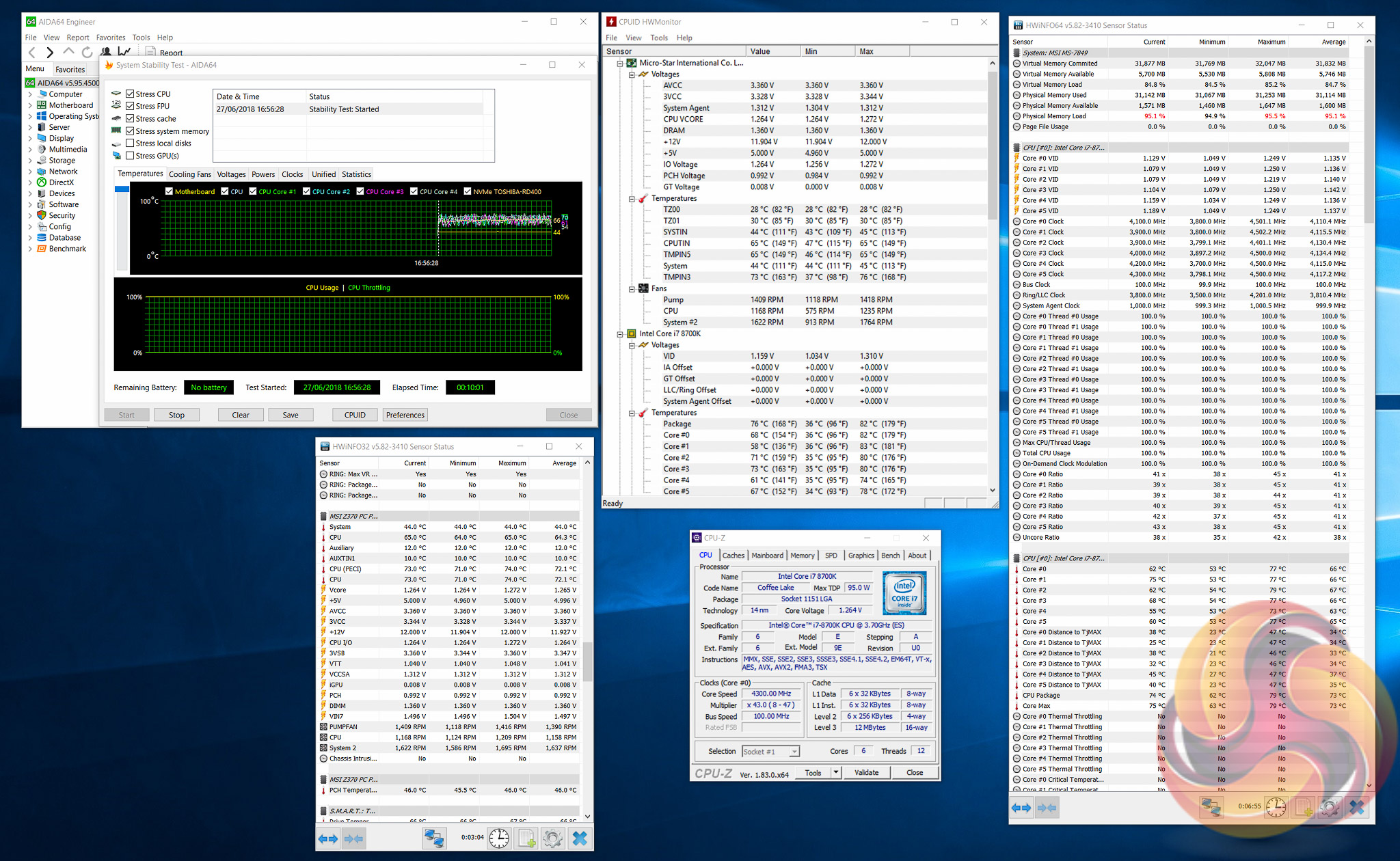Click HWiNFO64 blue X close sensors icon
The height and width of the screenshot is (861, 1400).
coord(1356,808)
